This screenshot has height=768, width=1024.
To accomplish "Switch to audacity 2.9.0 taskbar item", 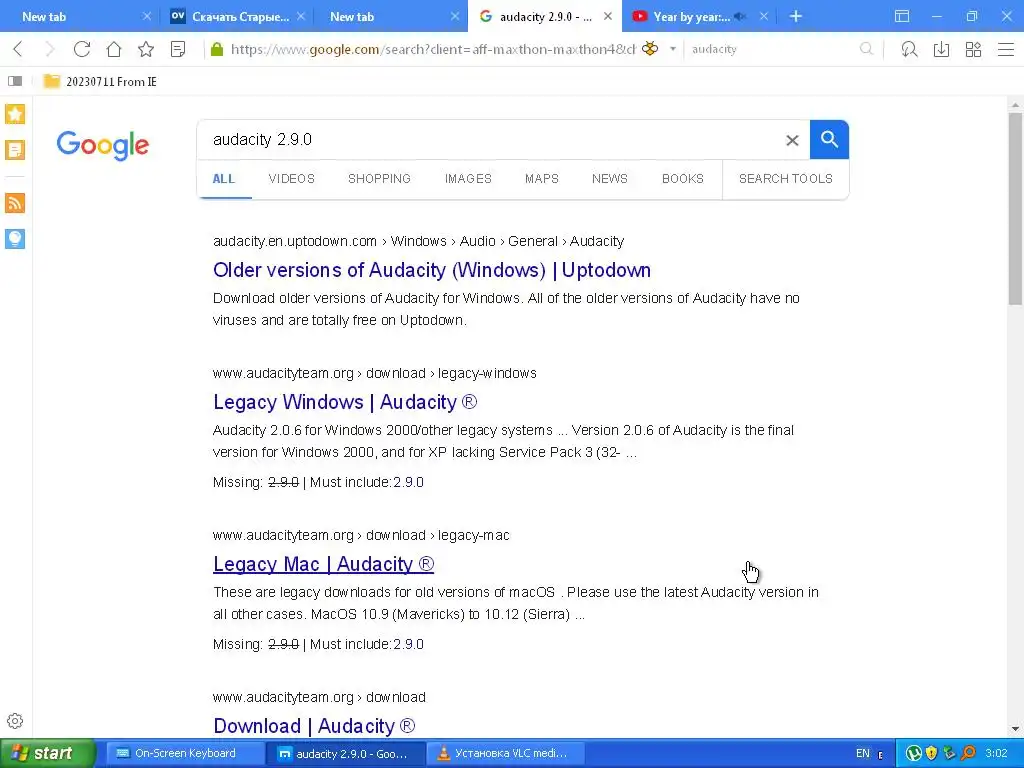I will click(x=346, y=753).
